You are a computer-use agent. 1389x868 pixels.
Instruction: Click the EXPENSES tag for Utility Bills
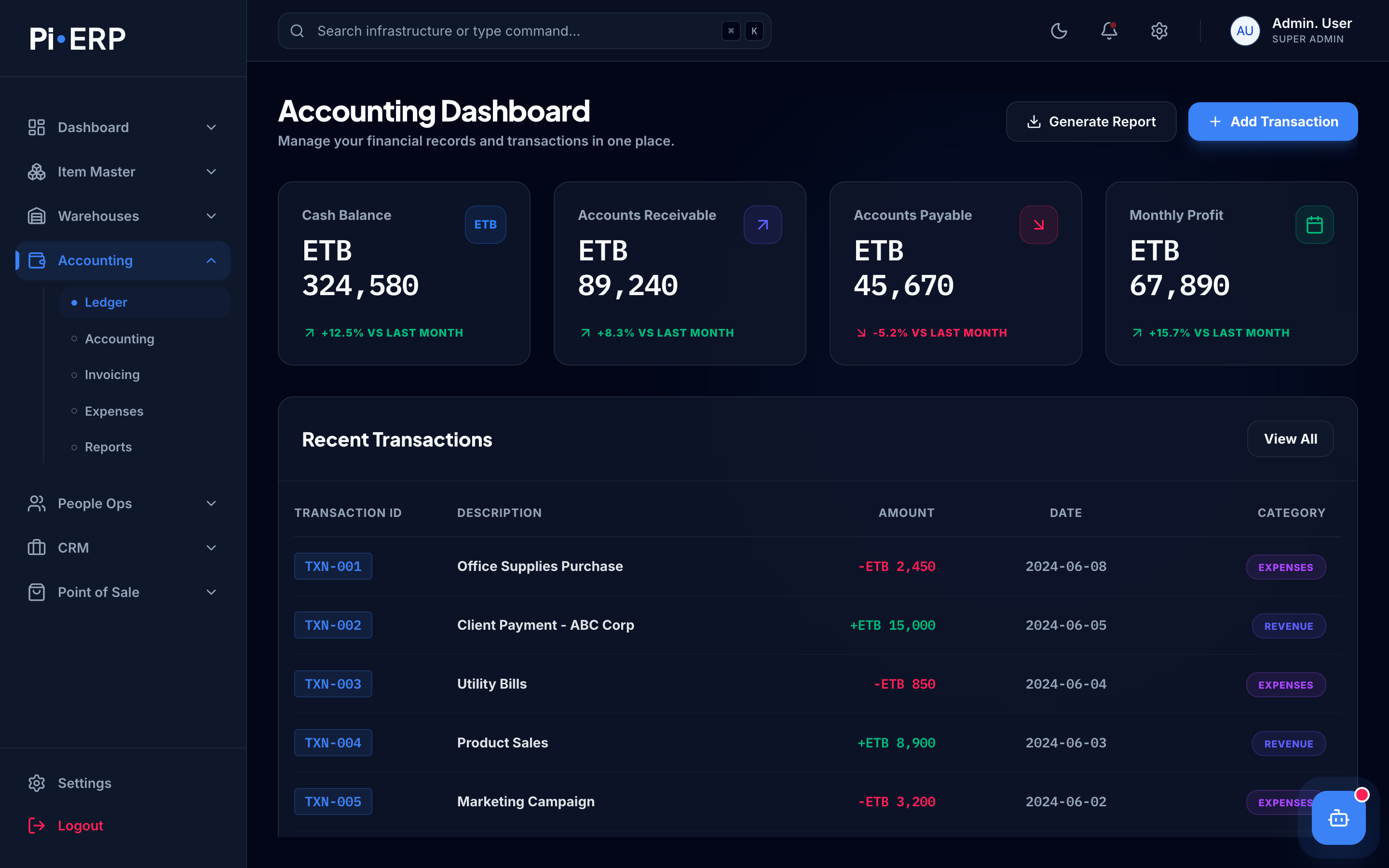pyautogui.click(x=1286, y=685)
